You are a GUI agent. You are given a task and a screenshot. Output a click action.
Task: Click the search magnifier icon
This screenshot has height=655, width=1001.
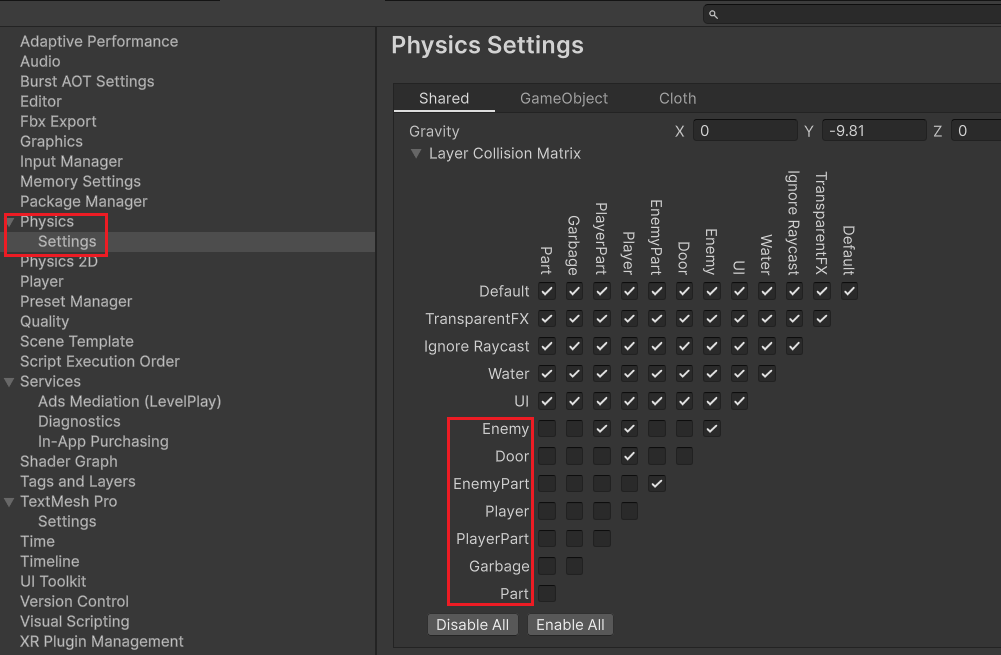click(713, 14)
